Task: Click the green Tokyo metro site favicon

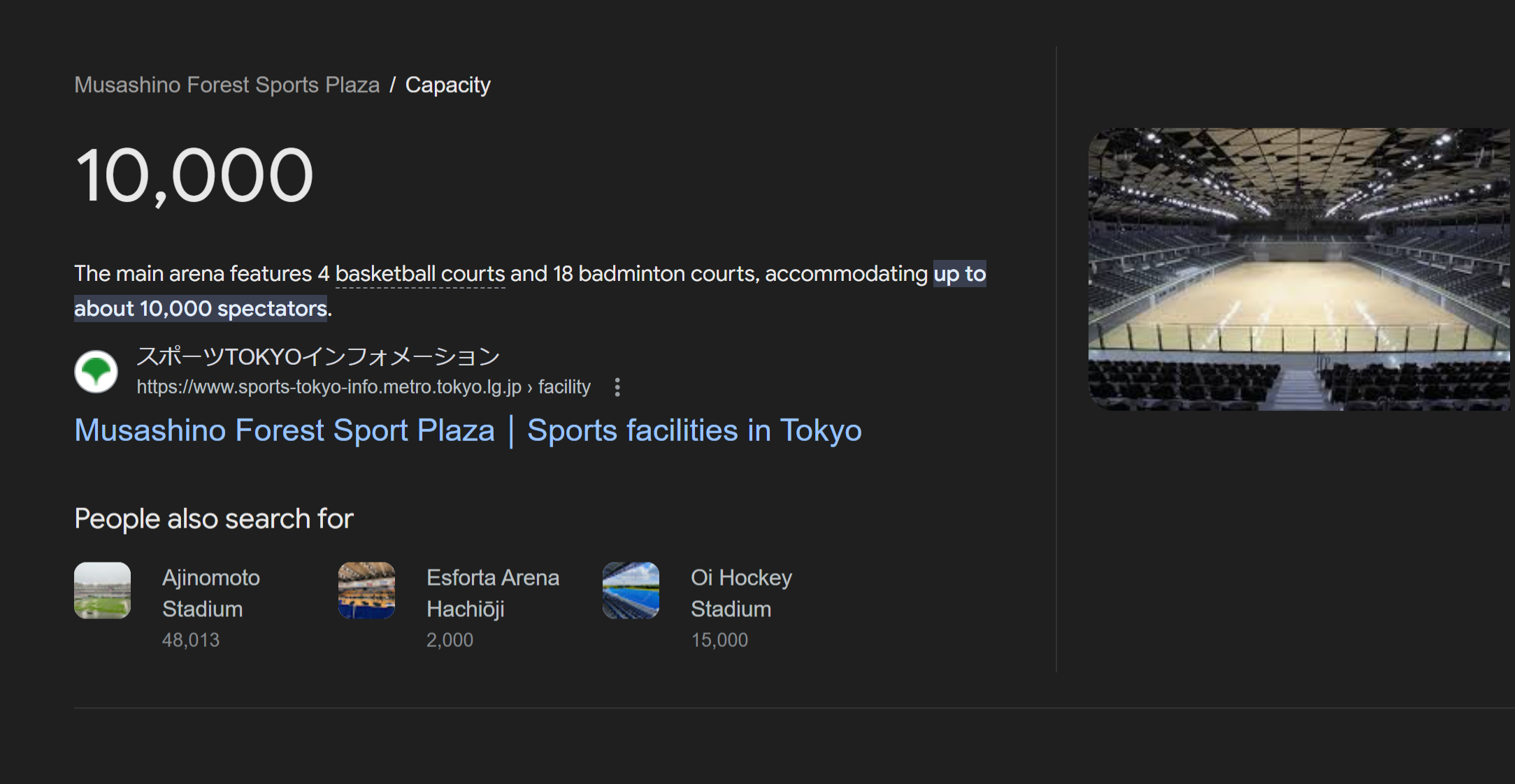Action: tap(96, 372)
